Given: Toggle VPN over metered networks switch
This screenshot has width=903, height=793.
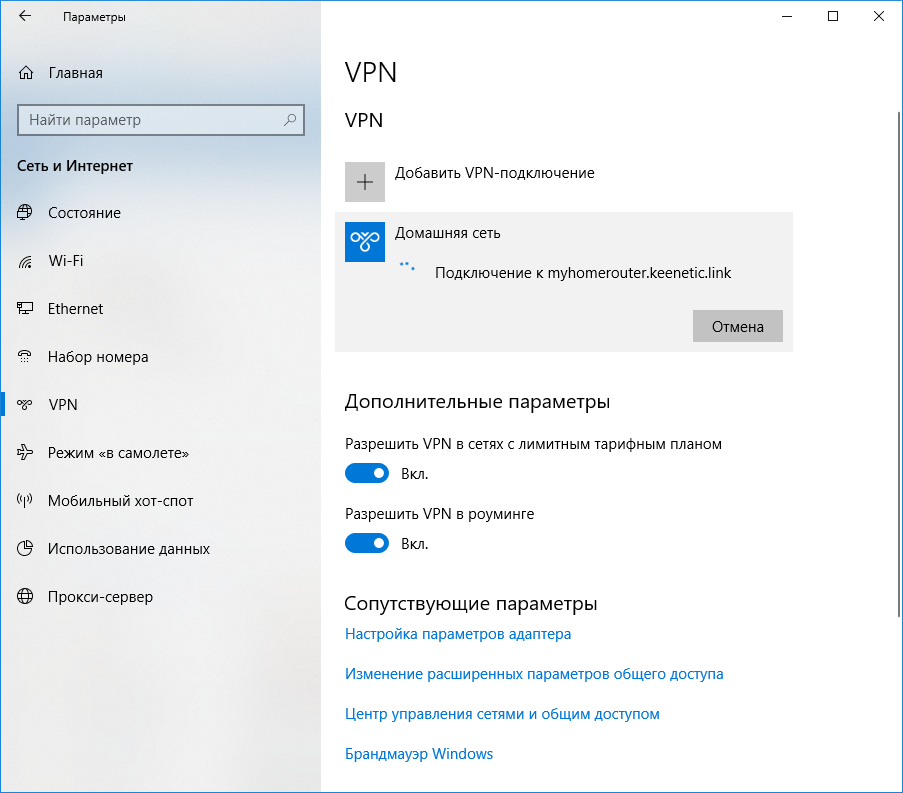Looking at the screenshot, I should [x=367, y=473].
